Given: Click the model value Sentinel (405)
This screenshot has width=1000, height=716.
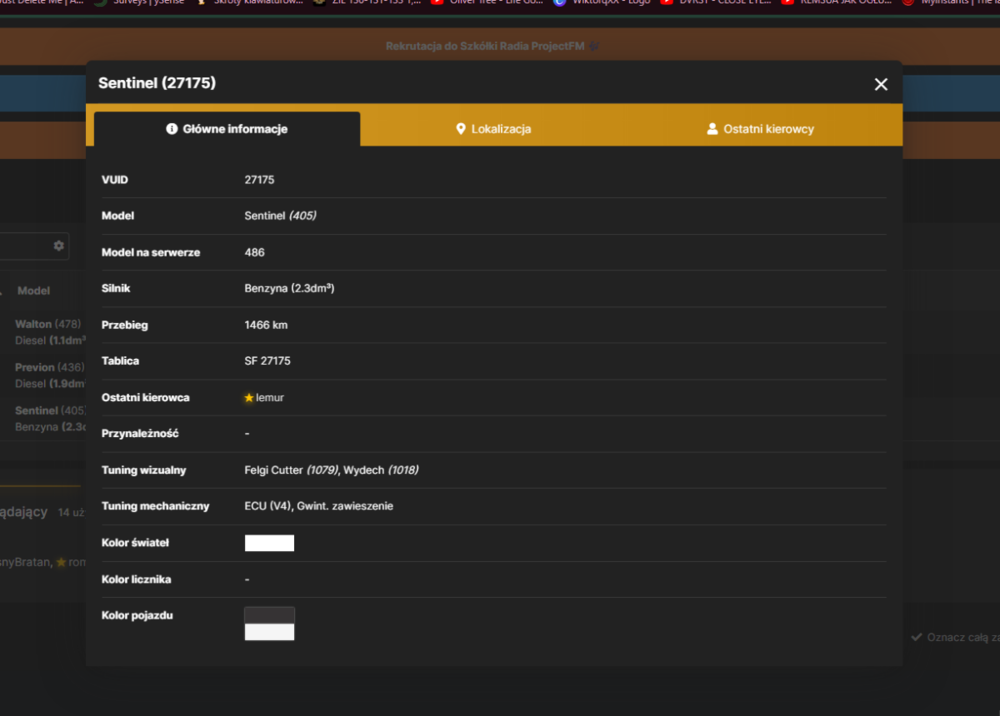Looking at the screenshot, I should tap(280, 216).
